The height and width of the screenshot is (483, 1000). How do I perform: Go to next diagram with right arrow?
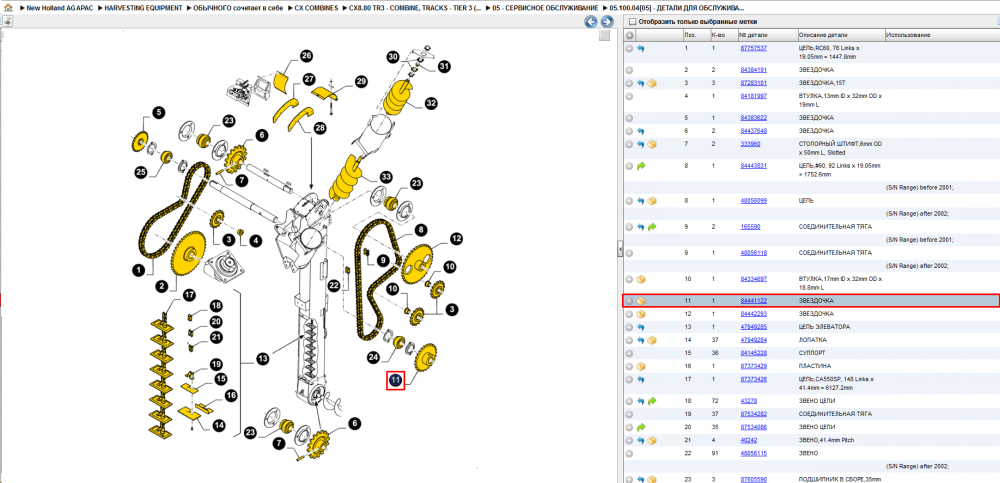pos(607,22)
